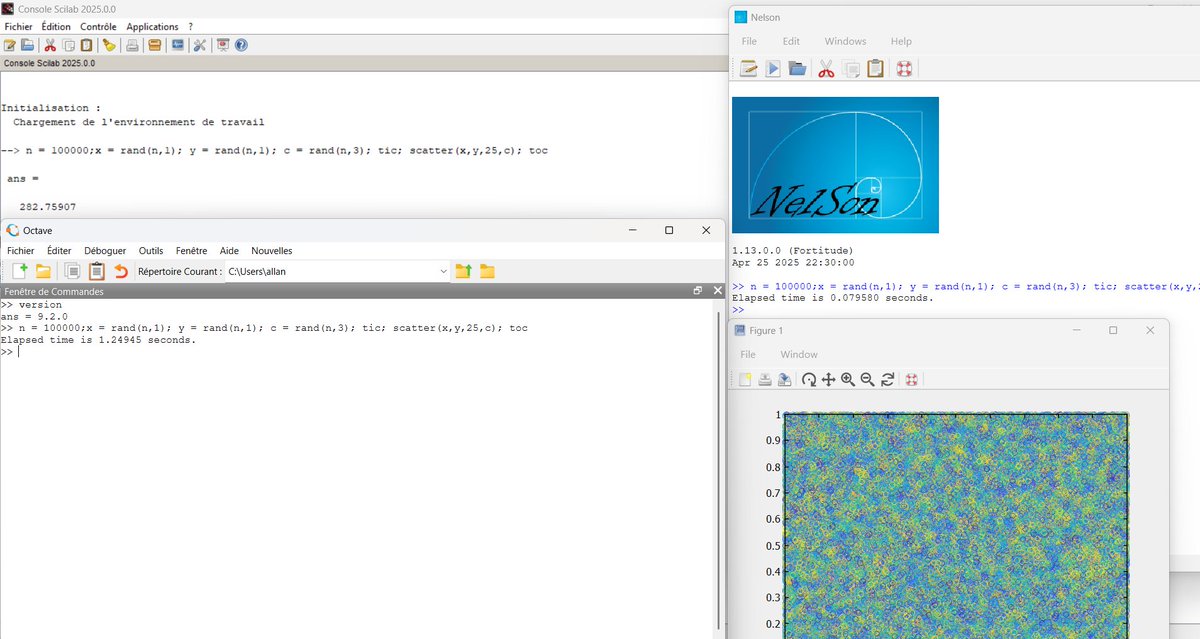
Task: Open Applications menu in Scilab
Action: [x=152, y=26]
